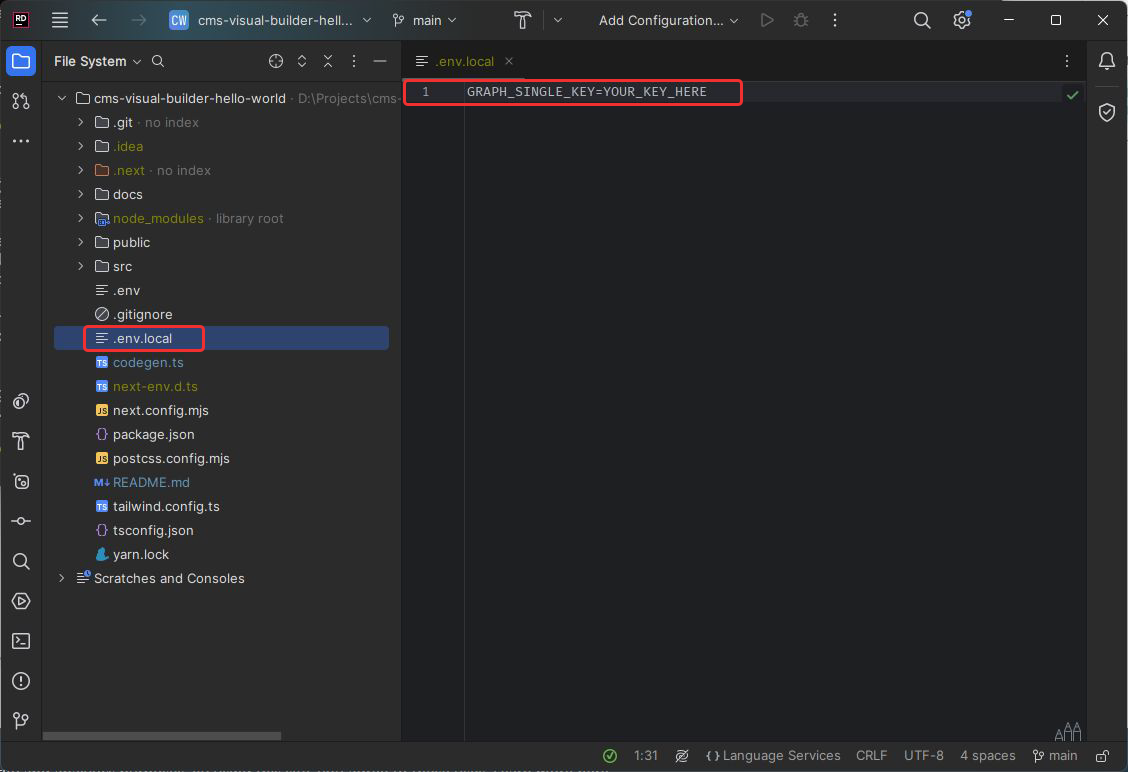The image size is (1128, 772).
Task: Open project name dropdown cms-visual-builder-hell...
Action: pyautogui.click(x=270, y=20)
